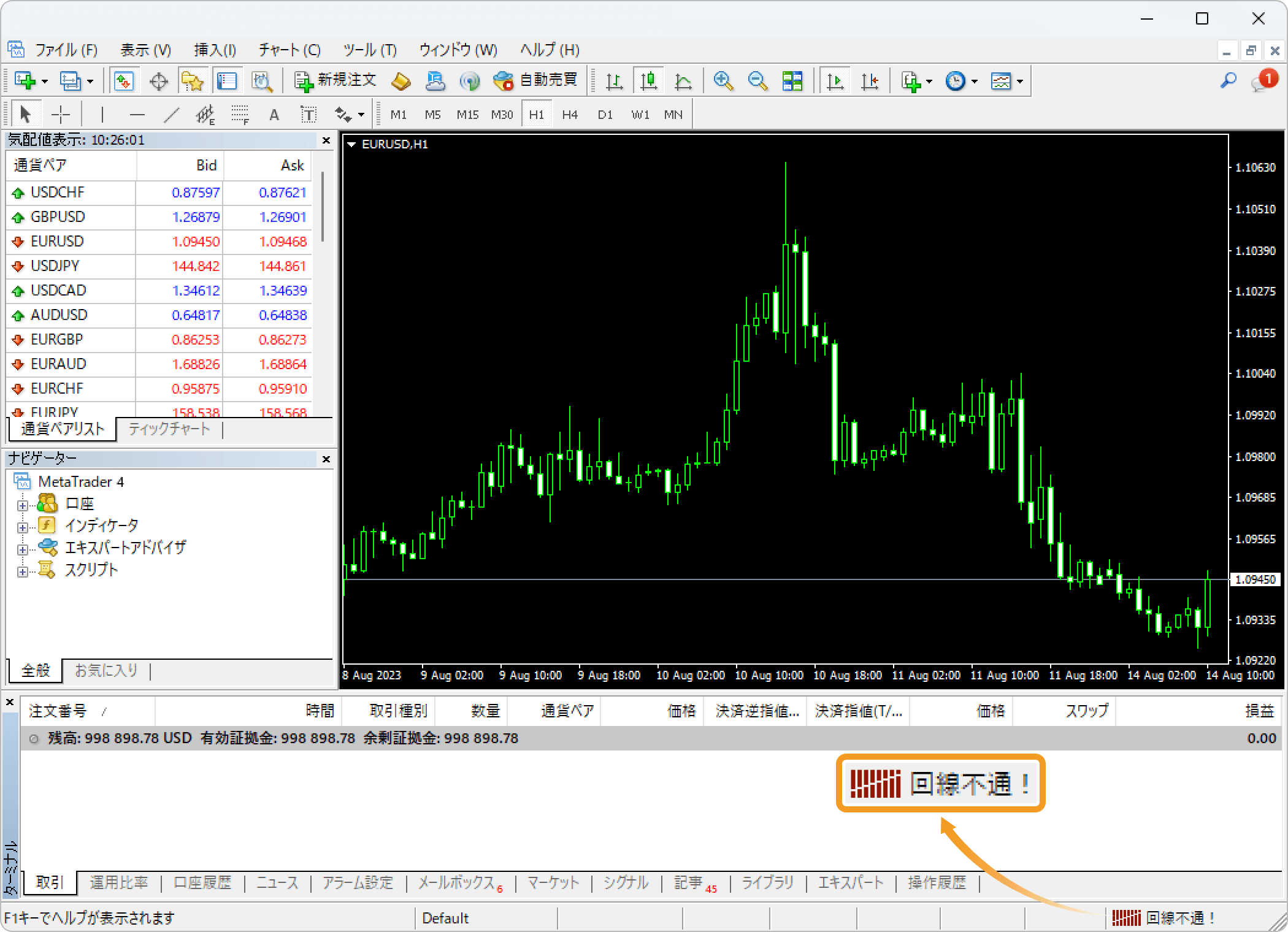Expand the インディケータ tree node
This screenshot has width=1288, height=932.
23,527
